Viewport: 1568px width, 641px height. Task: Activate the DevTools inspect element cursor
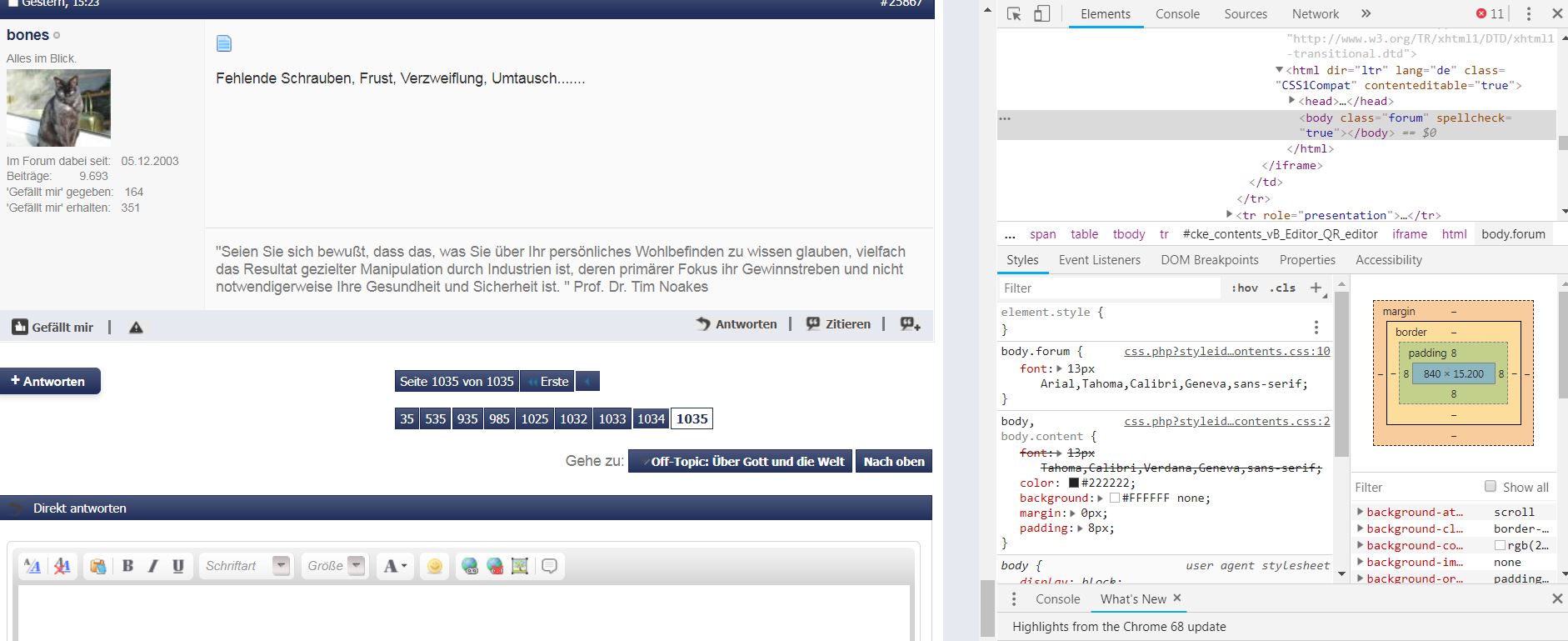(1014, 14)
